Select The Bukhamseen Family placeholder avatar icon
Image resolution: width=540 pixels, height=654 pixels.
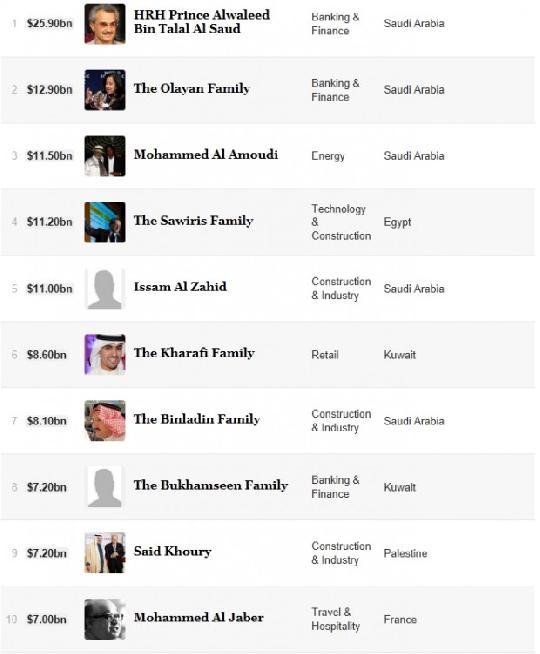pyautogui.click(x=105, y=487)
